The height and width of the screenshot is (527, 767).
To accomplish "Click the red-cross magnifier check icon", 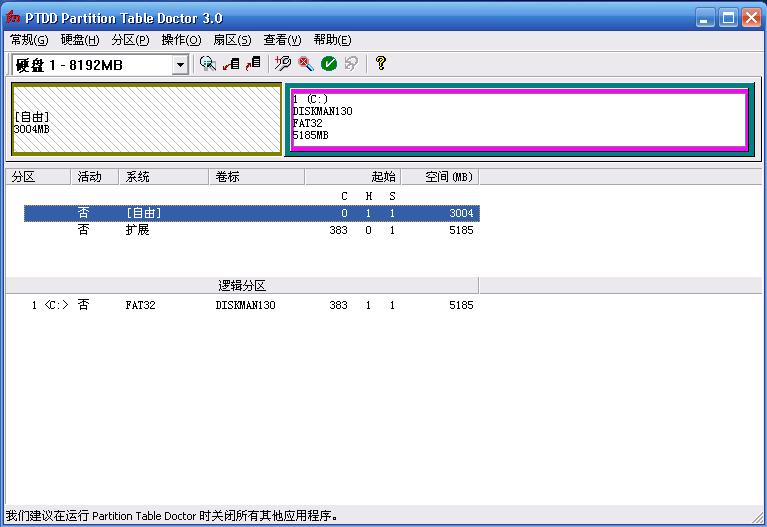I will (x=306, y=64).
